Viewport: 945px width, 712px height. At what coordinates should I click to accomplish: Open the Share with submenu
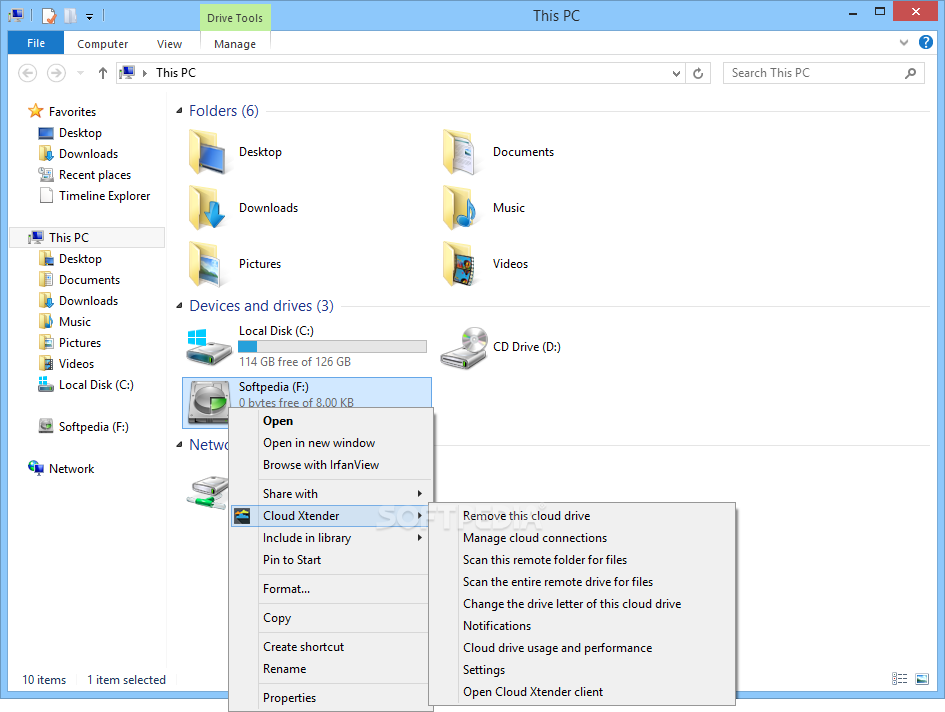pyautogui.click(x=331, y=494)
